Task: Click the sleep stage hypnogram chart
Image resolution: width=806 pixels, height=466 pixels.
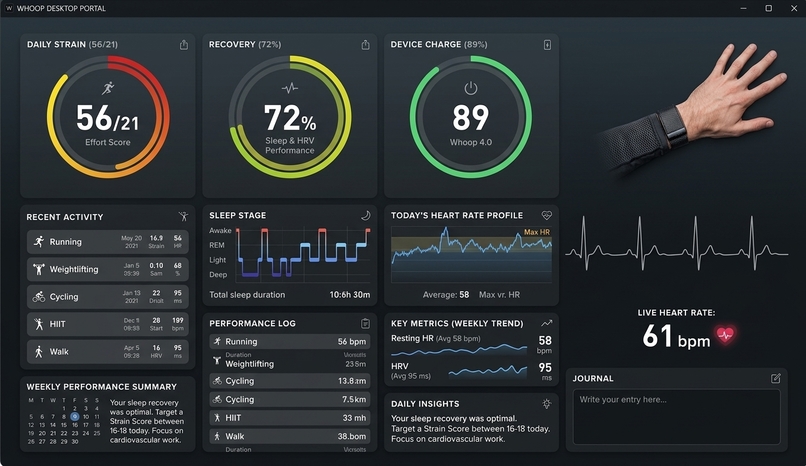Action: (303, 254)
